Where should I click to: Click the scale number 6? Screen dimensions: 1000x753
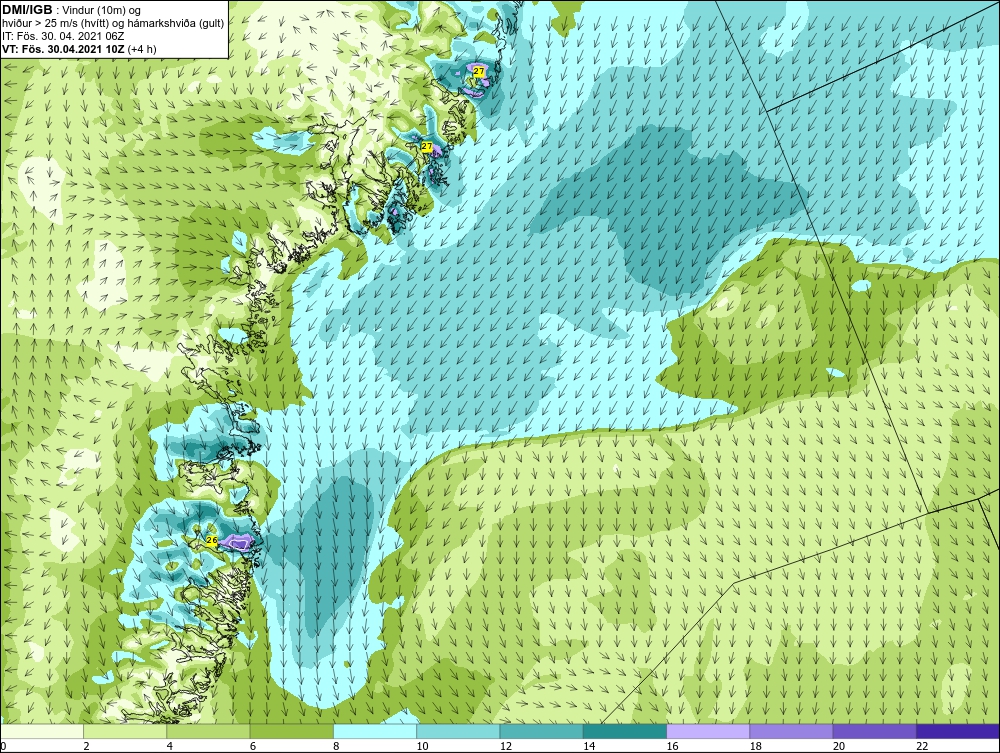(253, 747)
